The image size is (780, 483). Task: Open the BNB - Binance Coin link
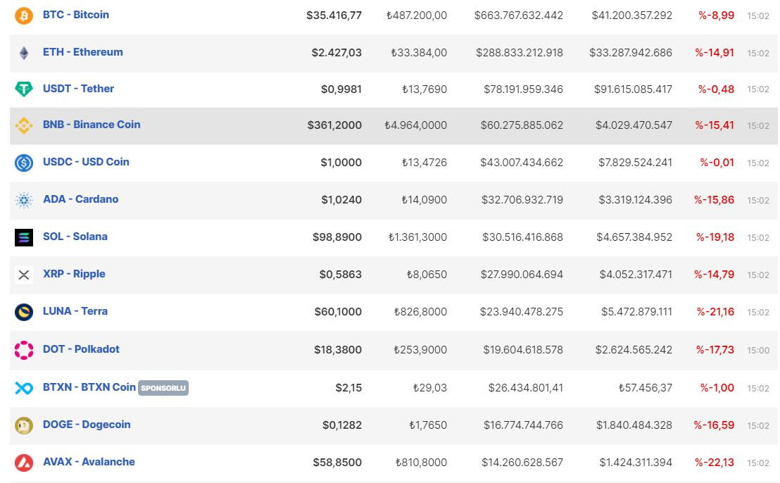coord(92,124)
